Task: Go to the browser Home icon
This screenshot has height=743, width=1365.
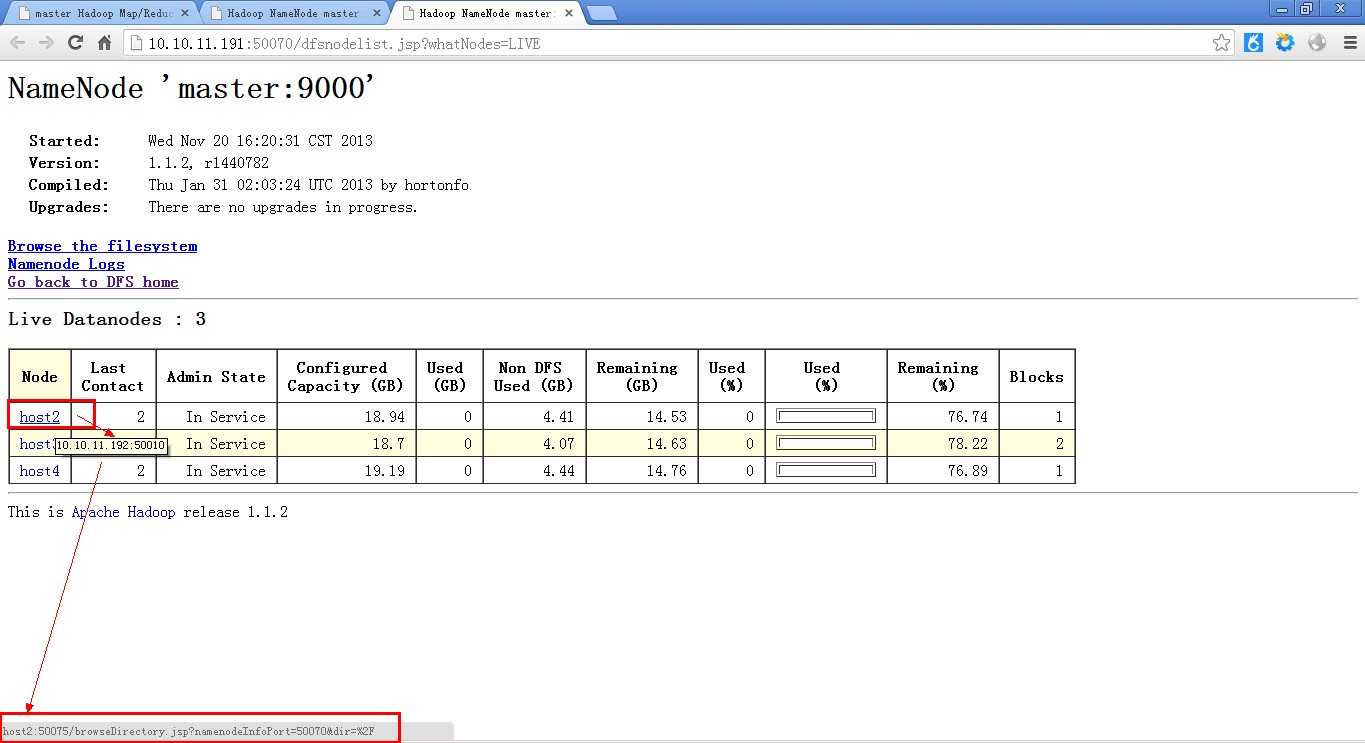Action: point(104,43)
